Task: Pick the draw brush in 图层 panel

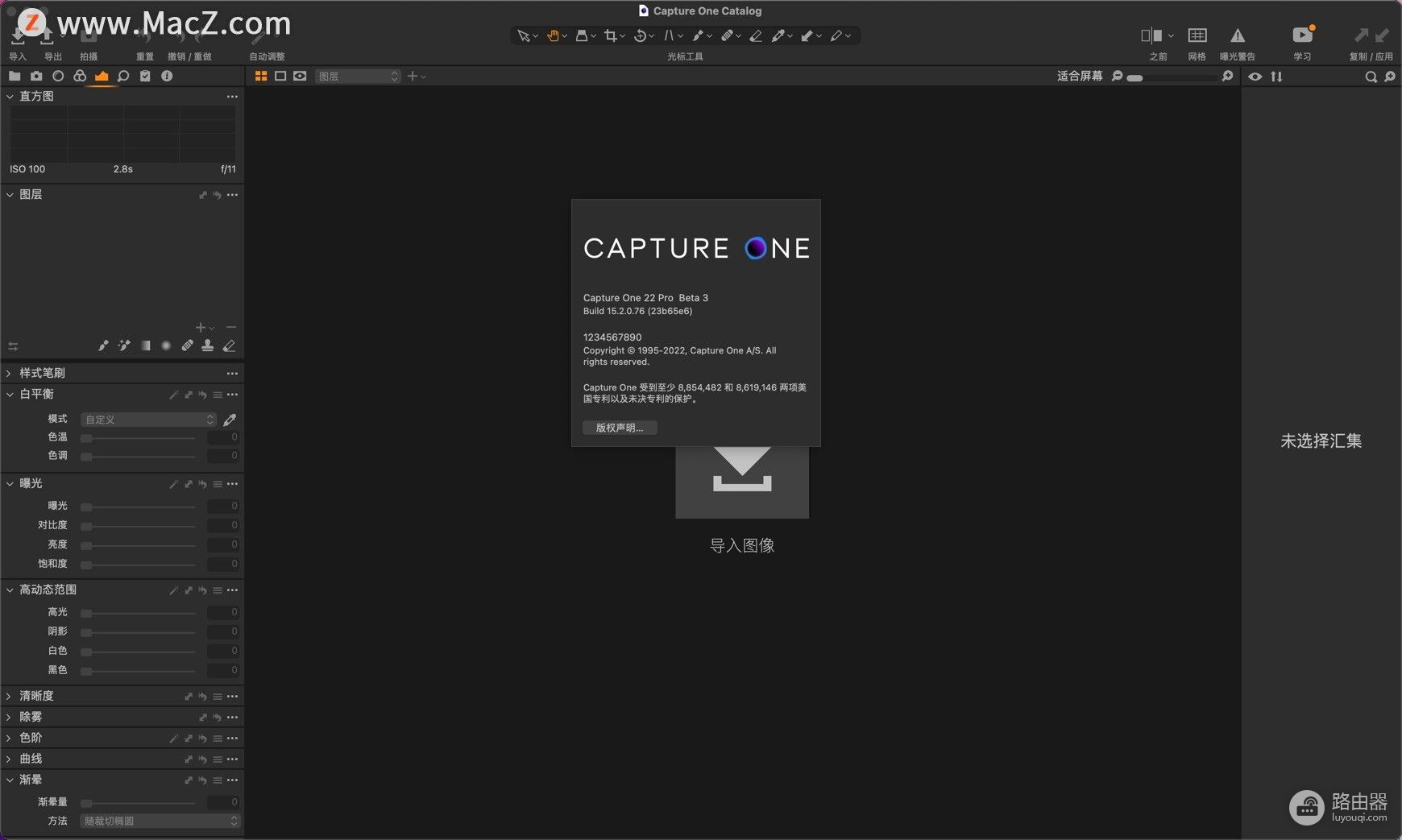Action: pyautogui.click(x=103, y=346)
